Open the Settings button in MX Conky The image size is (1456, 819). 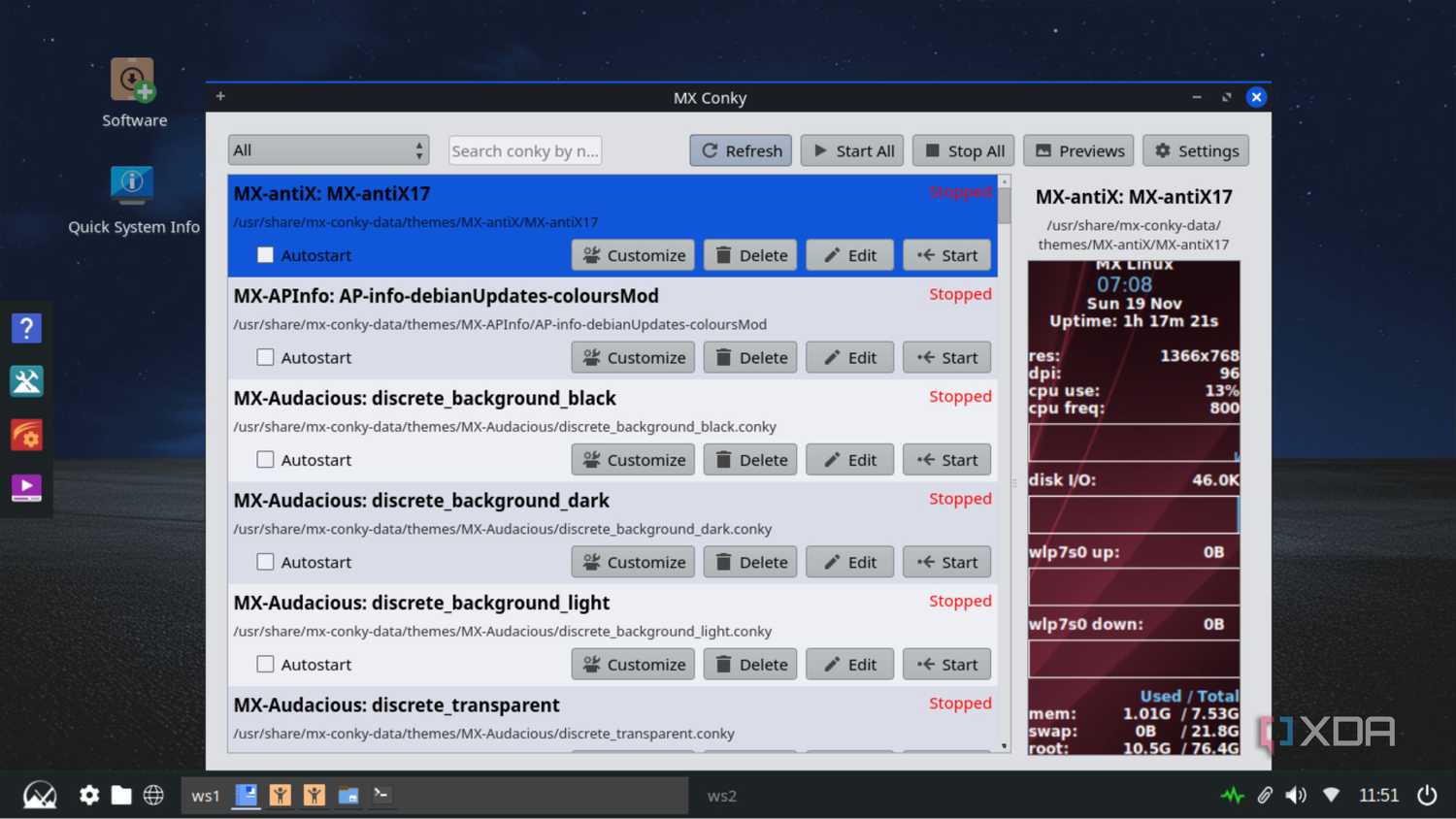coord(1196,150)
